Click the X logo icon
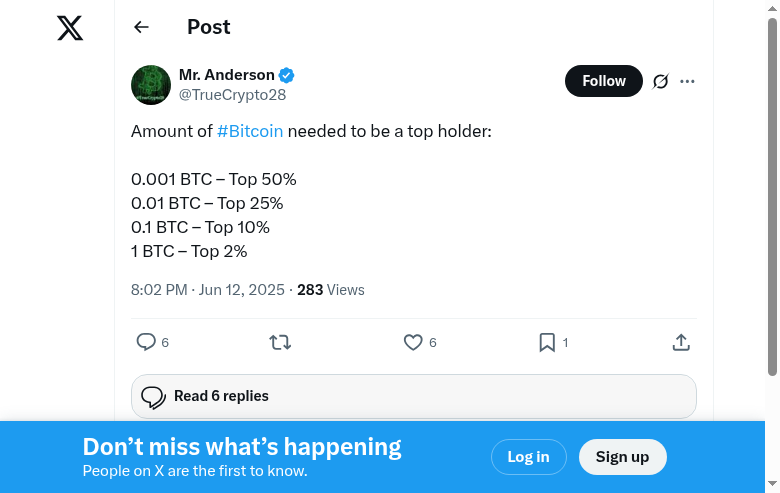780x493 pixels. point(70,27)
